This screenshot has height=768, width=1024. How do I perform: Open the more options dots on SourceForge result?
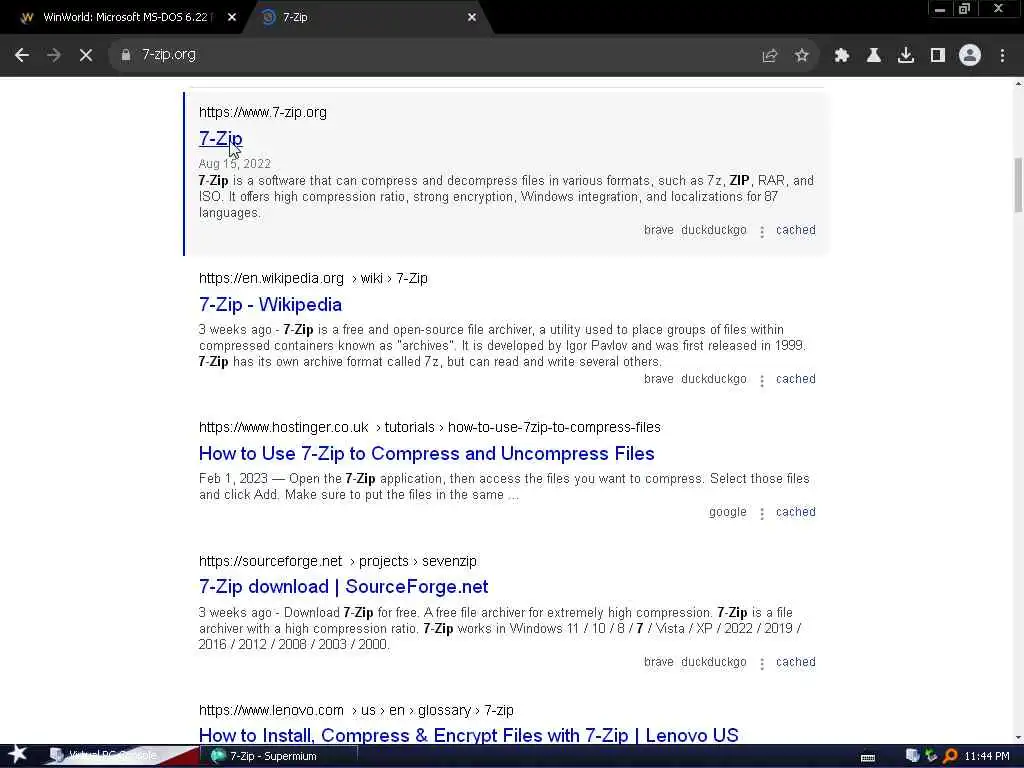tap(761, 664)
